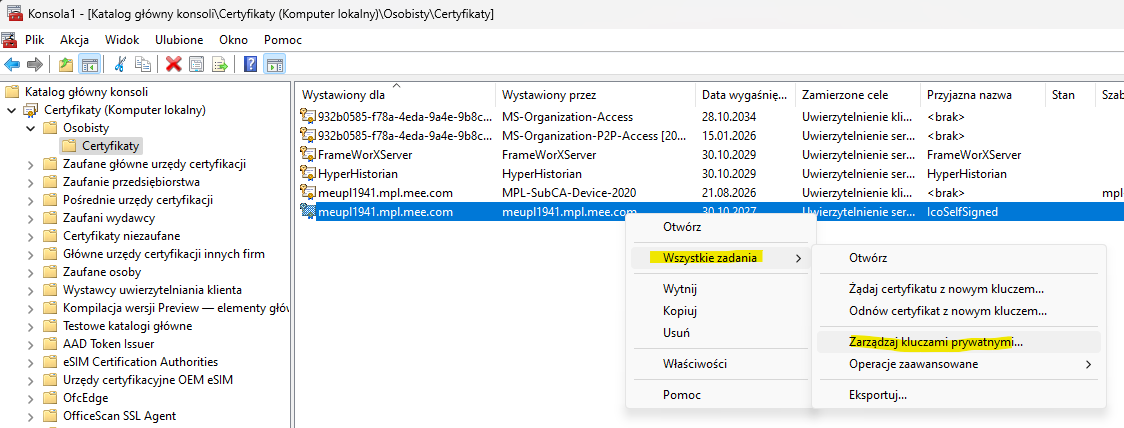Click the red X Delete icon
The image size is (1124, 428).
[x=173, y=65]
